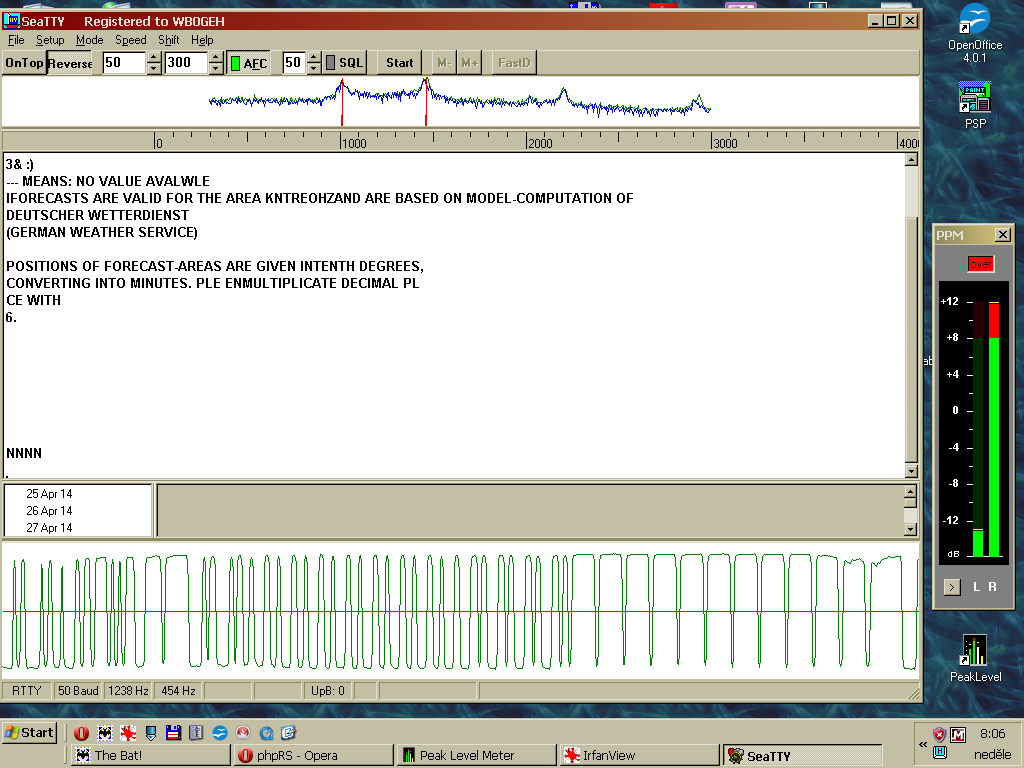Click the baud rate field showing 50
The image size is (1024, 768).
124,63
